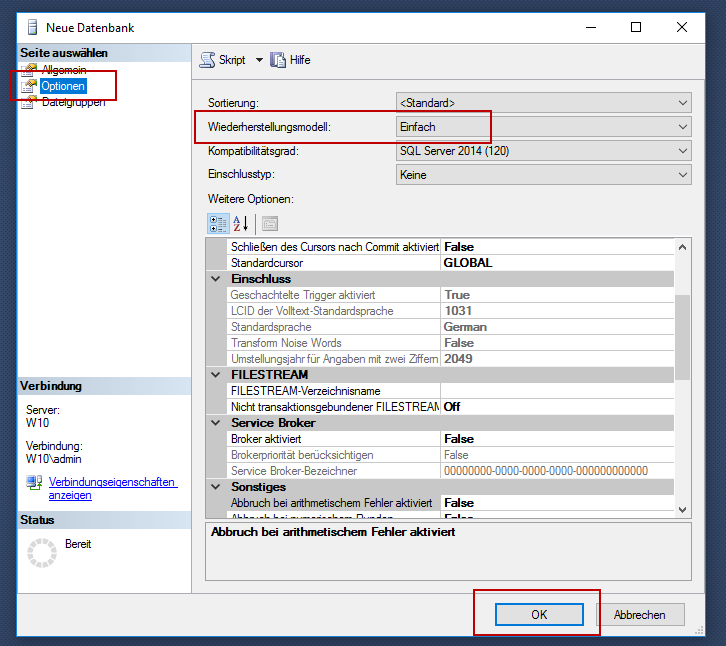Screen dimensions: 726x646
Task: Click the Hilfe help icon
Action: [278, 60]
